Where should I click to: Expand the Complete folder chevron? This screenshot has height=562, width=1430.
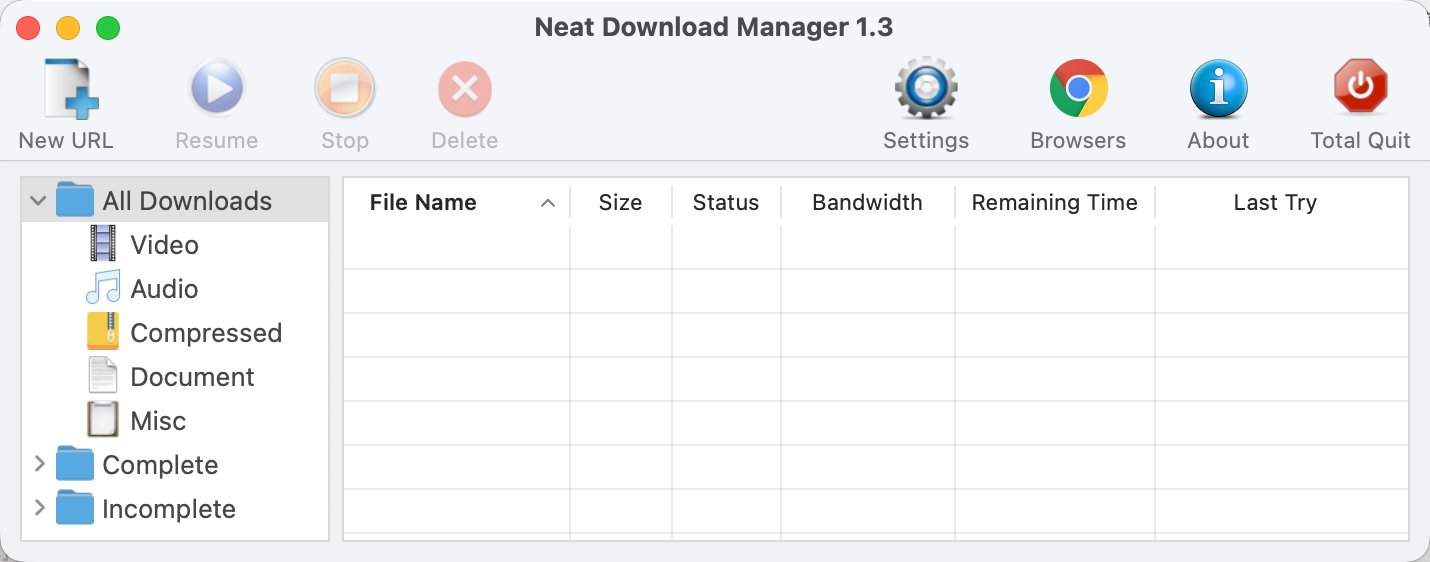(x=40, y=464)
